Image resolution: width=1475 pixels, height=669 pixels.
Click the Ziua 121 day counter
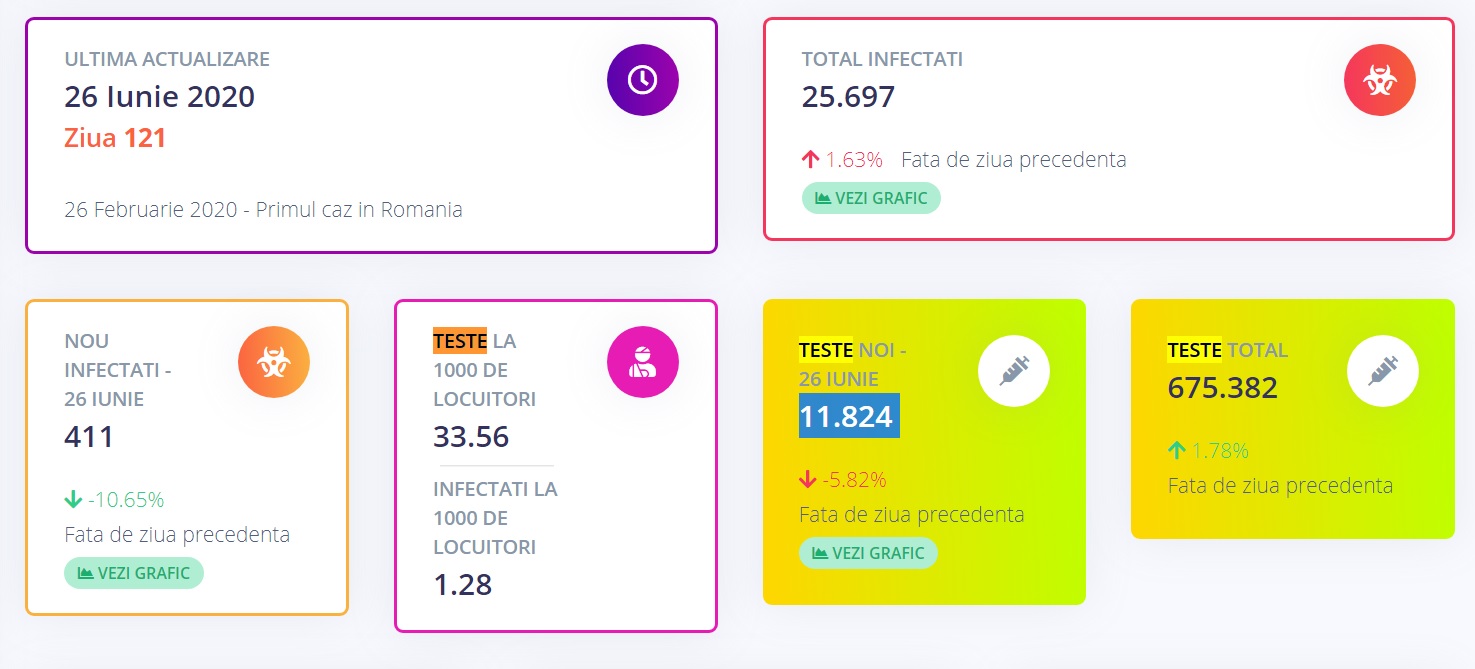coord(115,137)
